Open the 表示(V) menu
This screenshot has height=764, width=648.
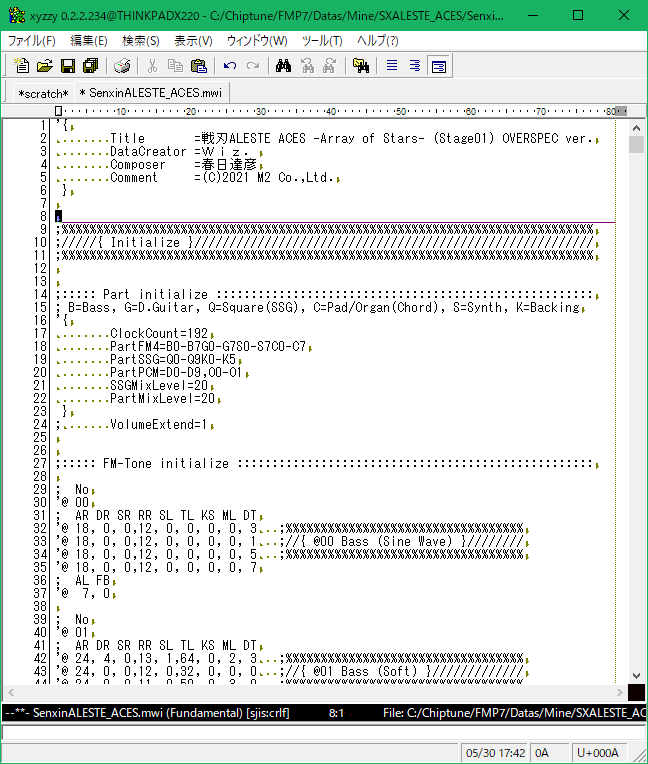193,41
